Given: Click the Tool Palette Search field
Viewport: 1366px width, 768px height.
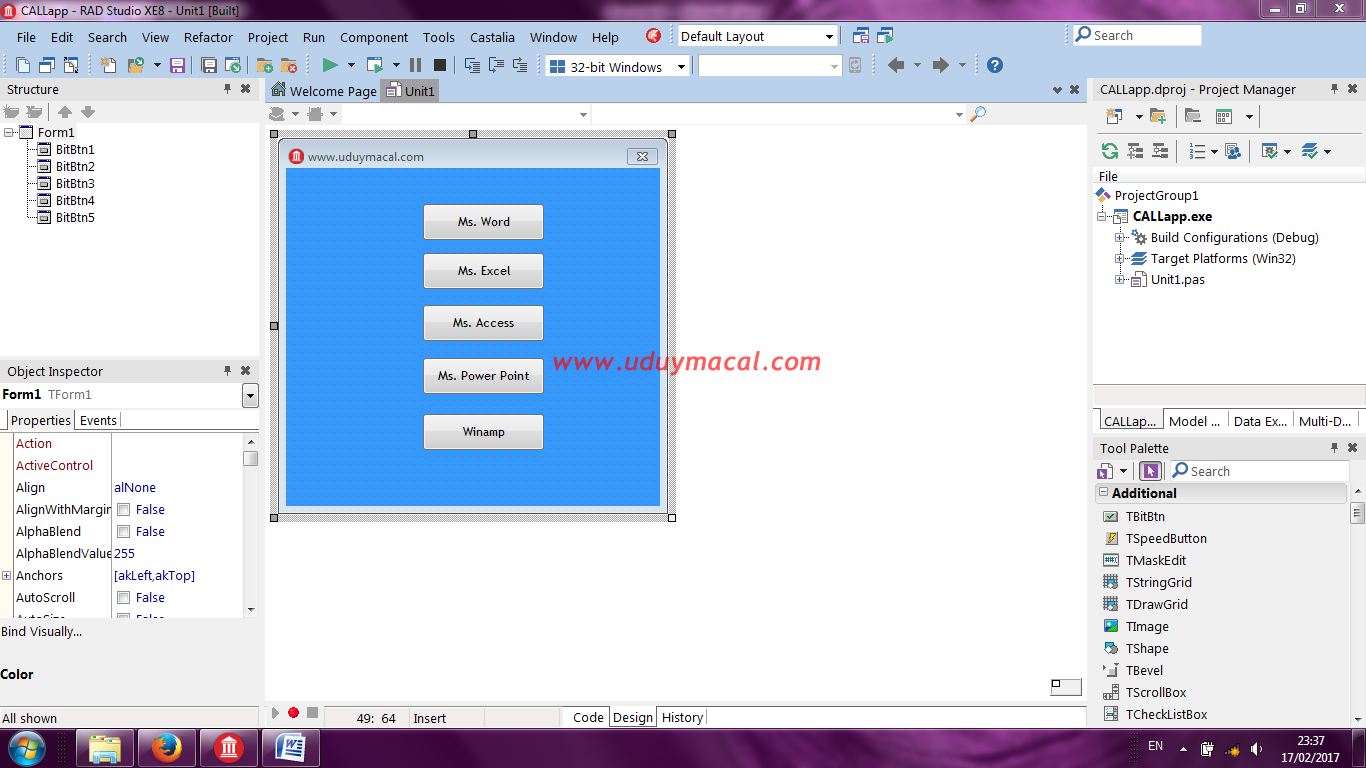Looking at the screenshot, I should click(1258, 471).
